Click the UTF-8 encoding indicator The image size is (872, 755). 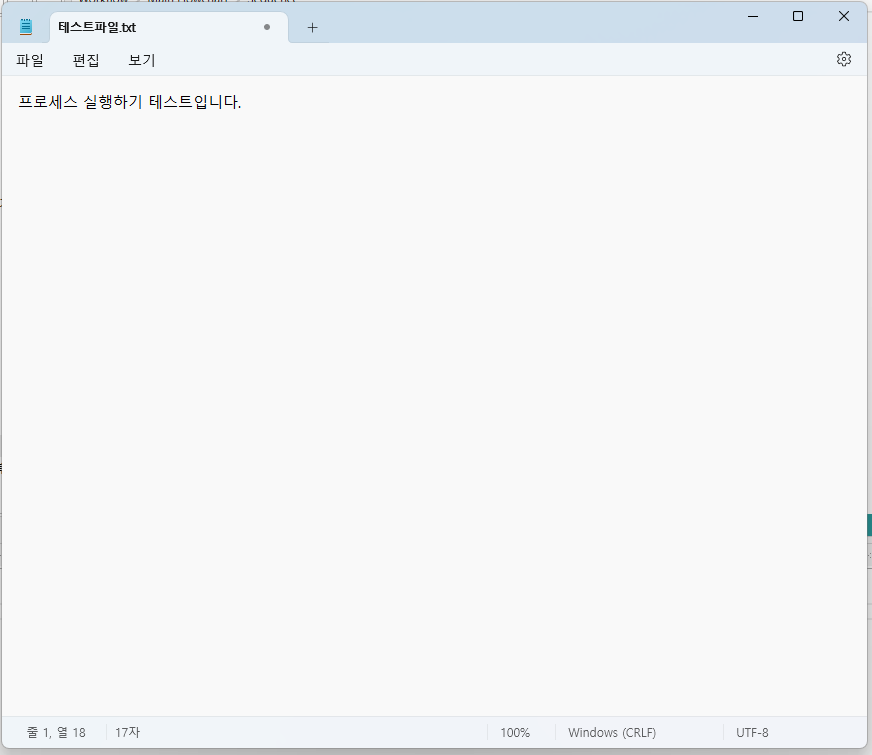[x=752, y=733]
